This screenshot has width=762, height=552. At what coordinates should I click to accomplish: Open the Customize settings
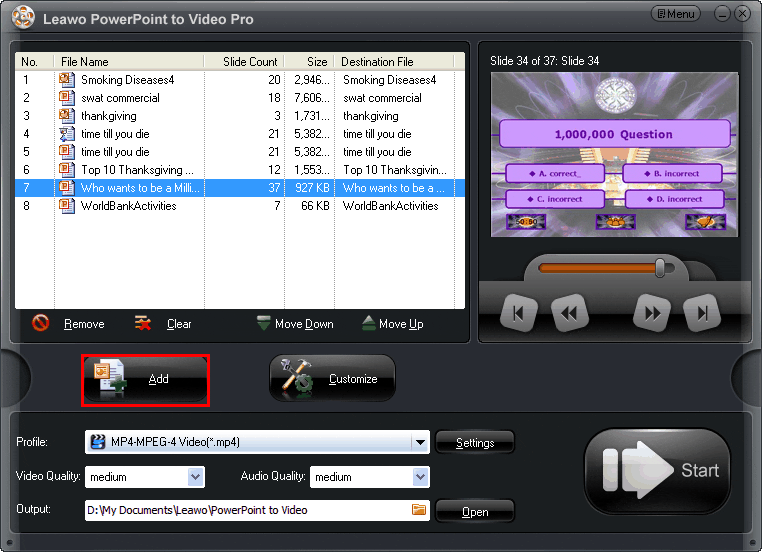pos(332,379)
